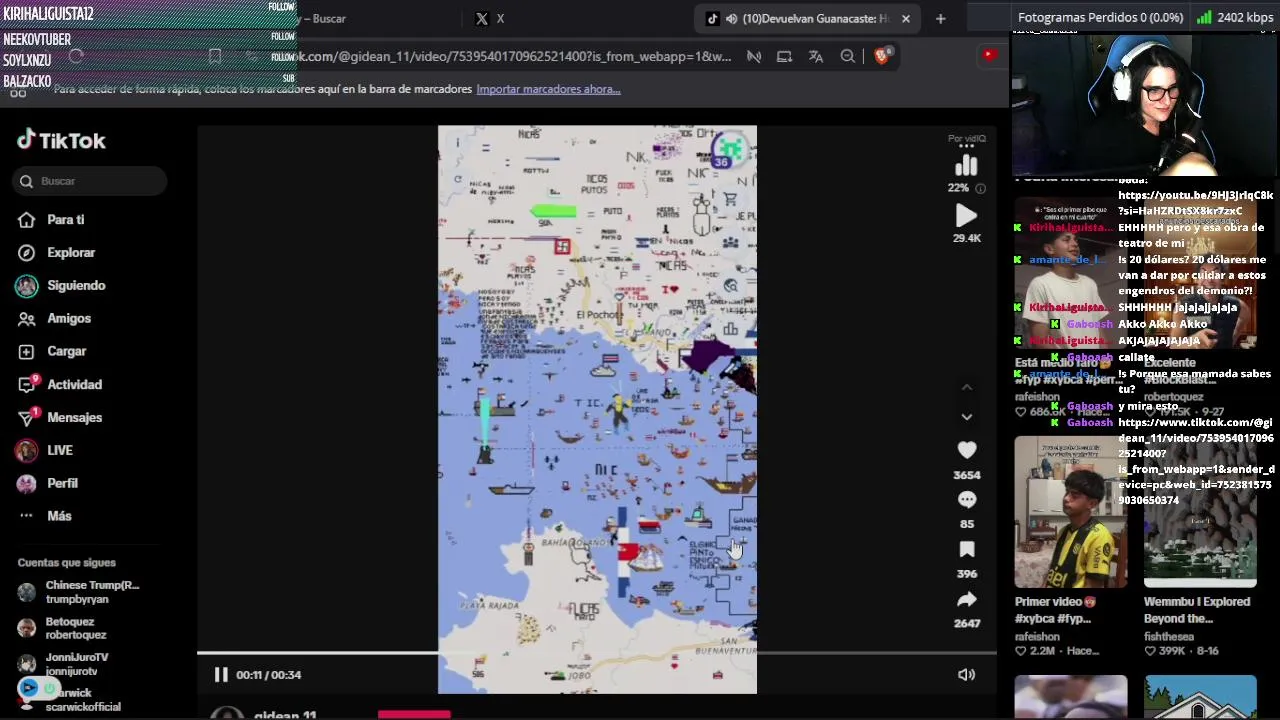Open Actividad notifications
Viewport: 1280px width, 720px height.
click(x=74, y=385)
